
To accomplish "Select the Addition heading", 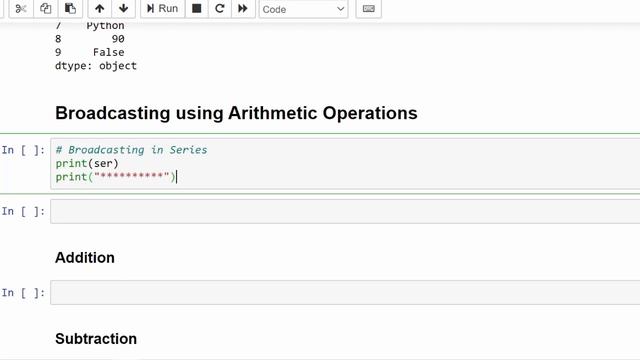I will [85, 258].
